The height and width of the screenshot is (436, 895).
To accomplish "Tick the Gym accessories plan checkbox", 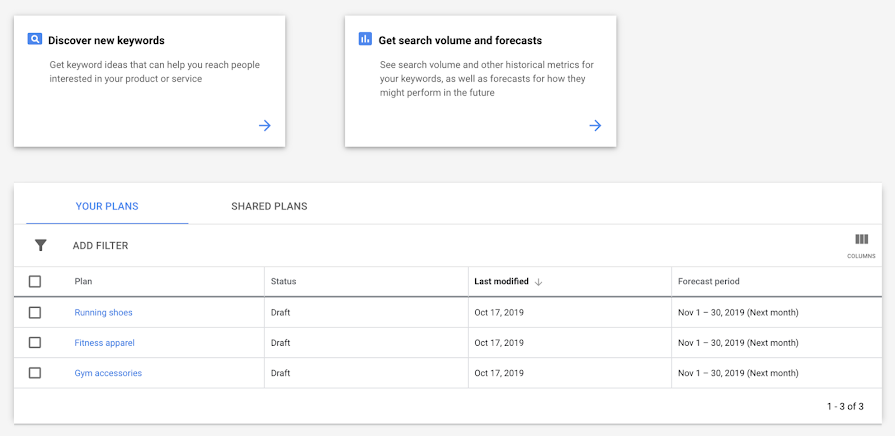I will click(35, 373).
